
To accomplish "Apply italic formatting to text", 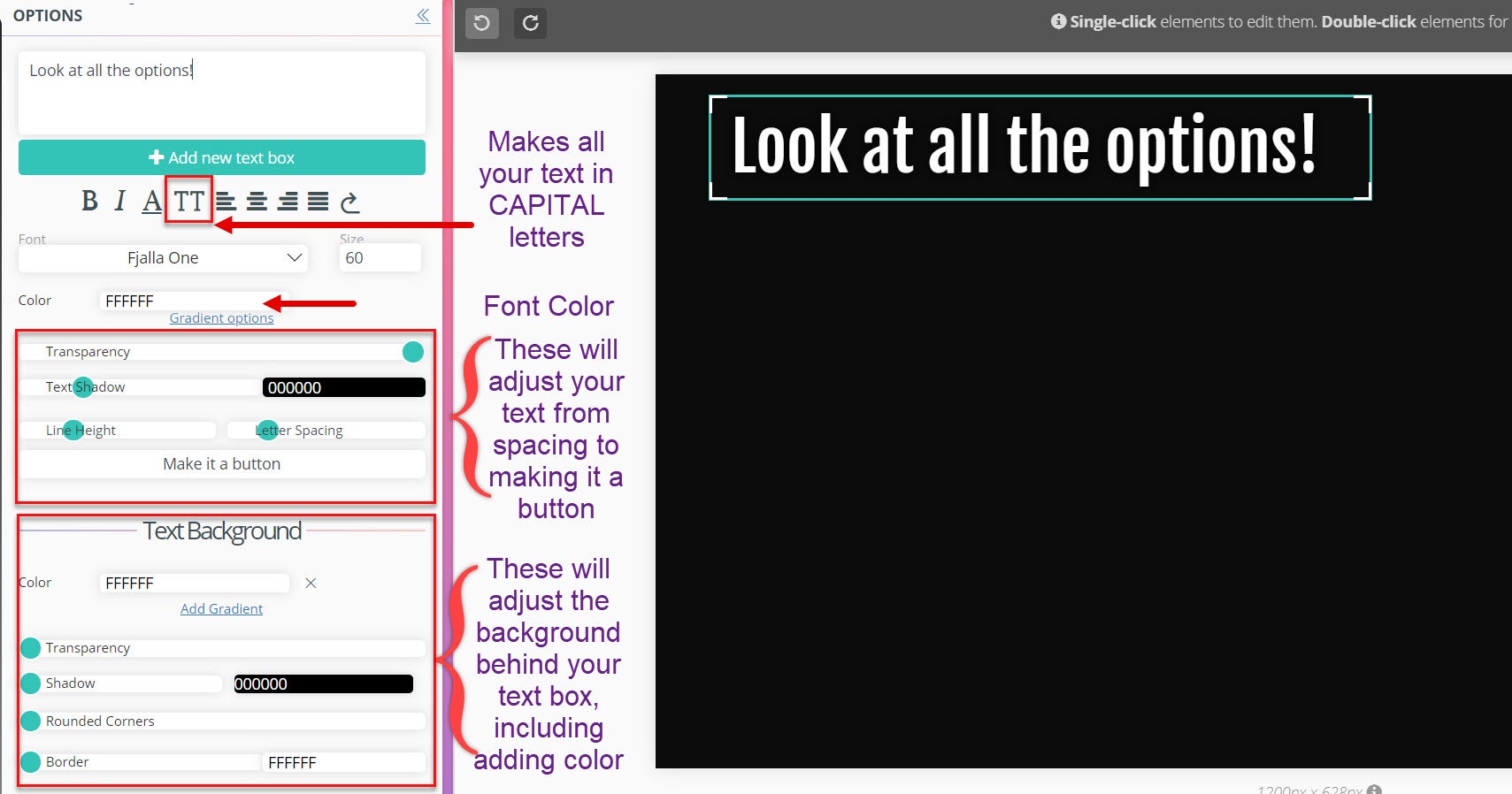I will pos(119,202).
